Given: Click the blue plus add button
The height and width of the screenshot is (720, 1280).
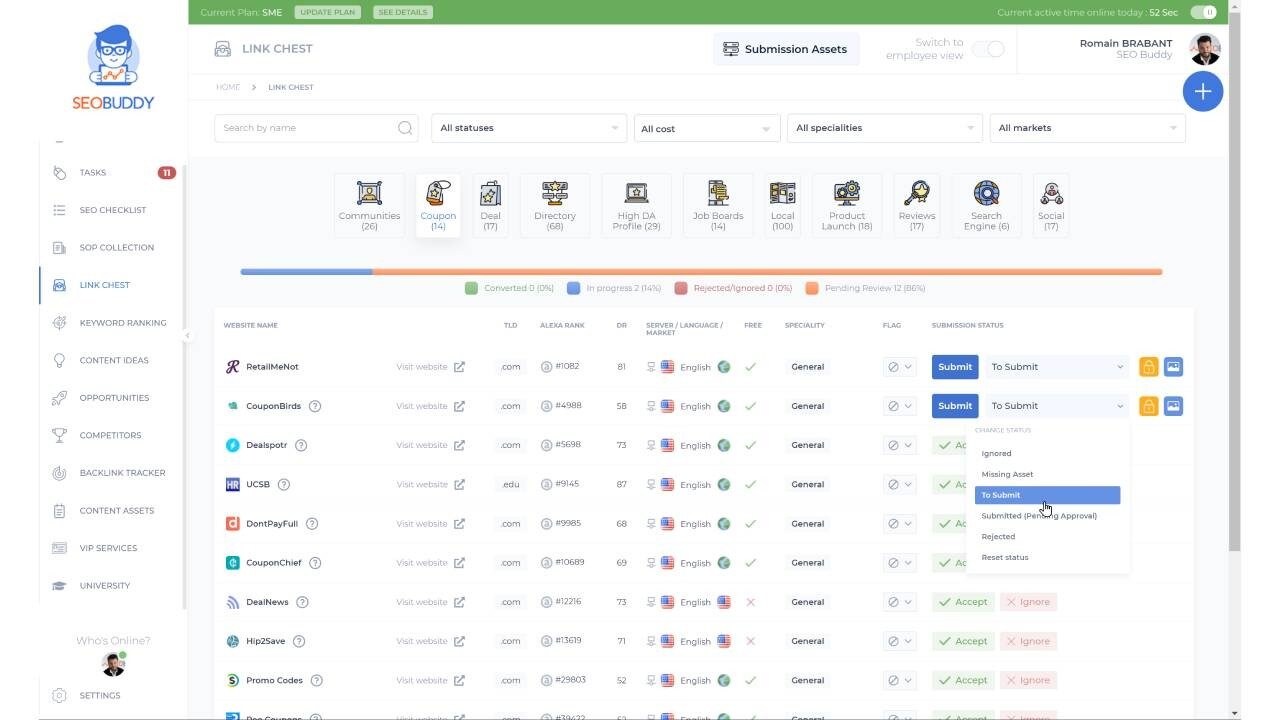Looking at the screenshot, I should [1203, 91].
